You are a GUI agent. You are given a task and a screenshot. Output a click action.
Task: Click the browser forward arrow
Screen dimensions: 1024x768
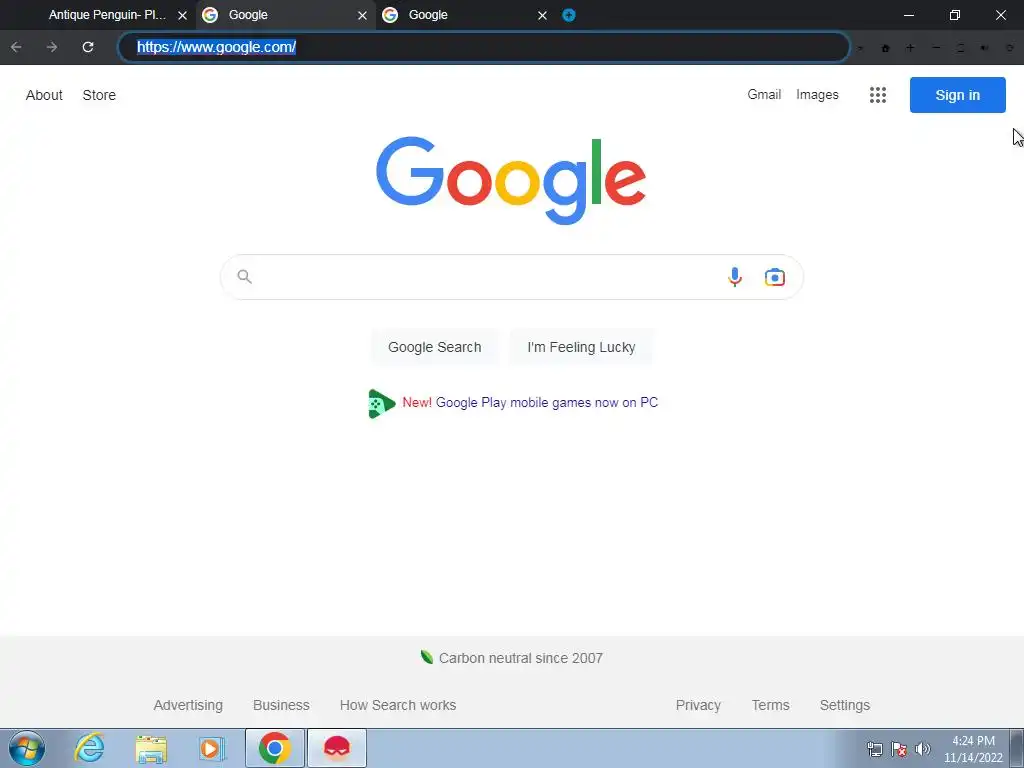(x=52, y=47)
